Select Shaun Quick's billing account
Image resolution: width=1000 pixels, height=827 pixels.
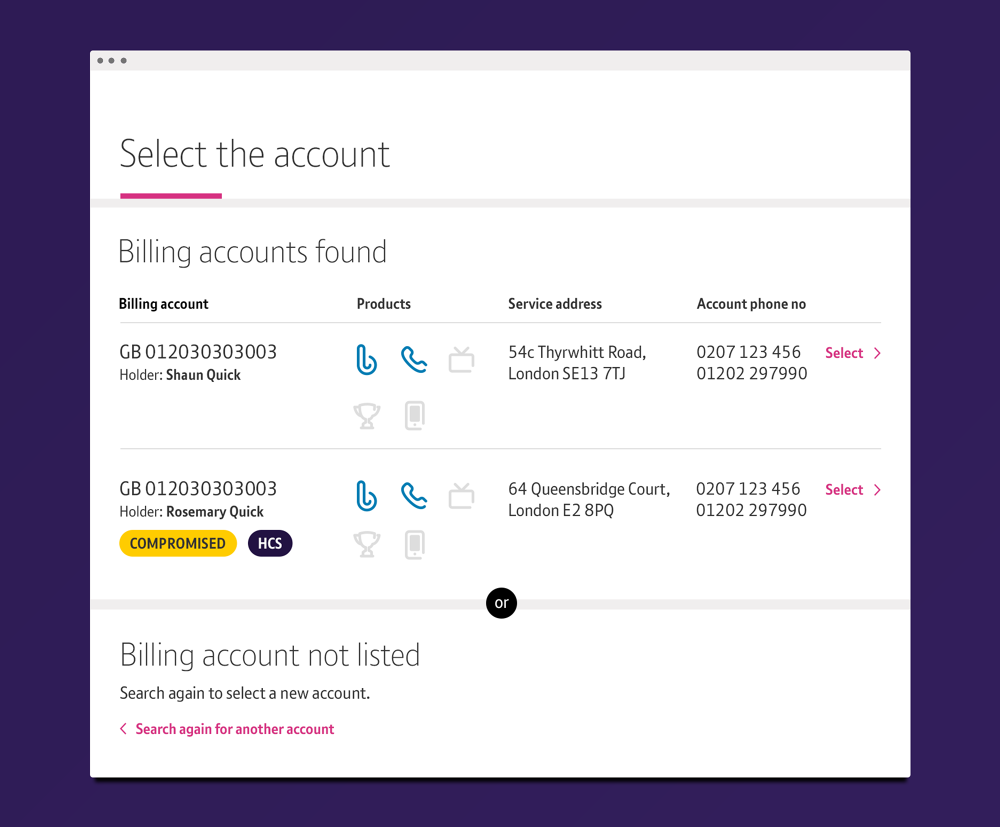point(845,352)
